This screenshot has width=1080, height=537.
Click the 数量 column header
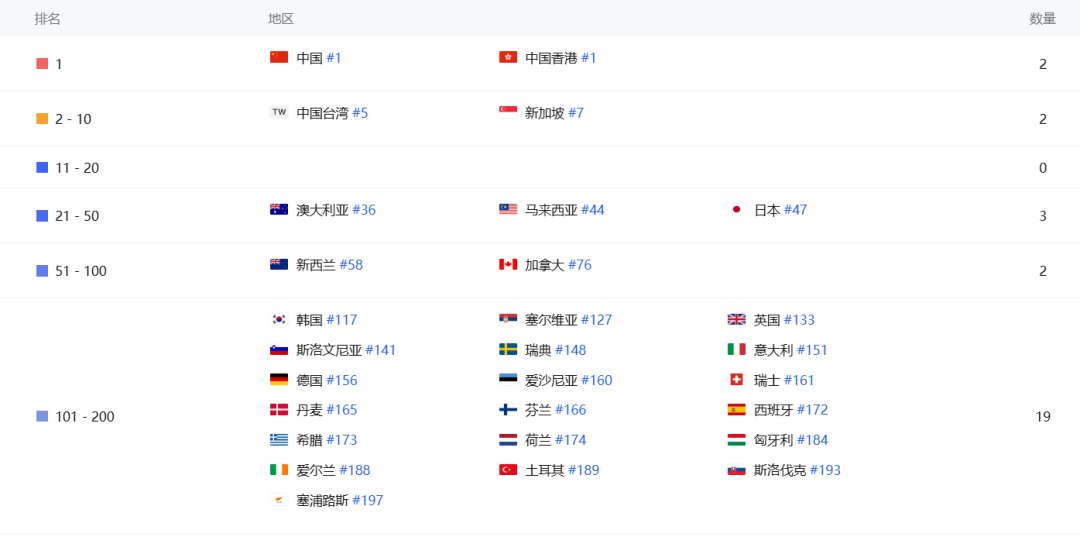[x=1043, y=19]
